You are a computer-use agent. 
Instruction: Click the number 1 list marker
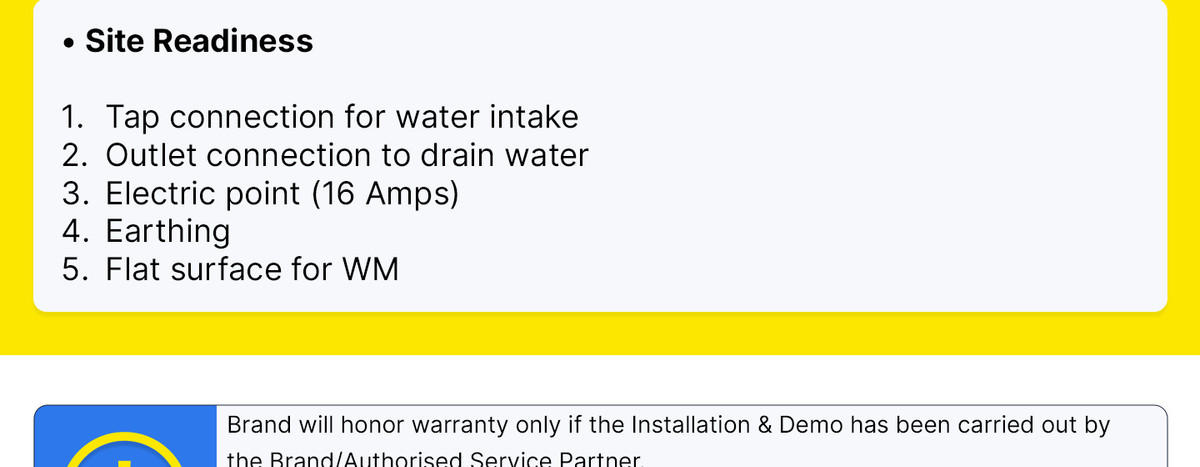[72, 118]
